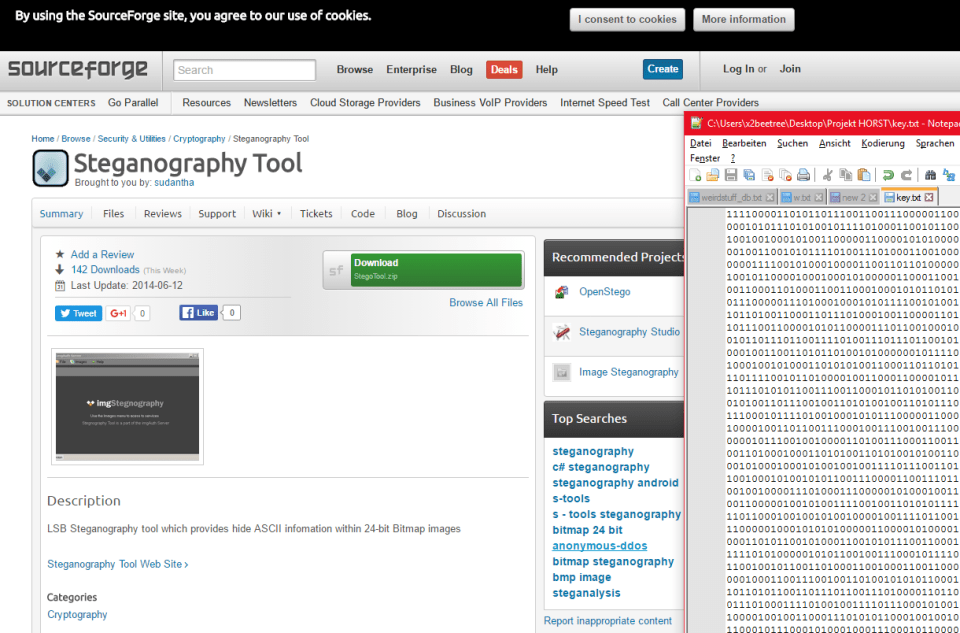Image resolution: width=960 pixels, height=633 pixels.
Task: Open the Fenster menu in Notepad++
Action: (705, 158)
